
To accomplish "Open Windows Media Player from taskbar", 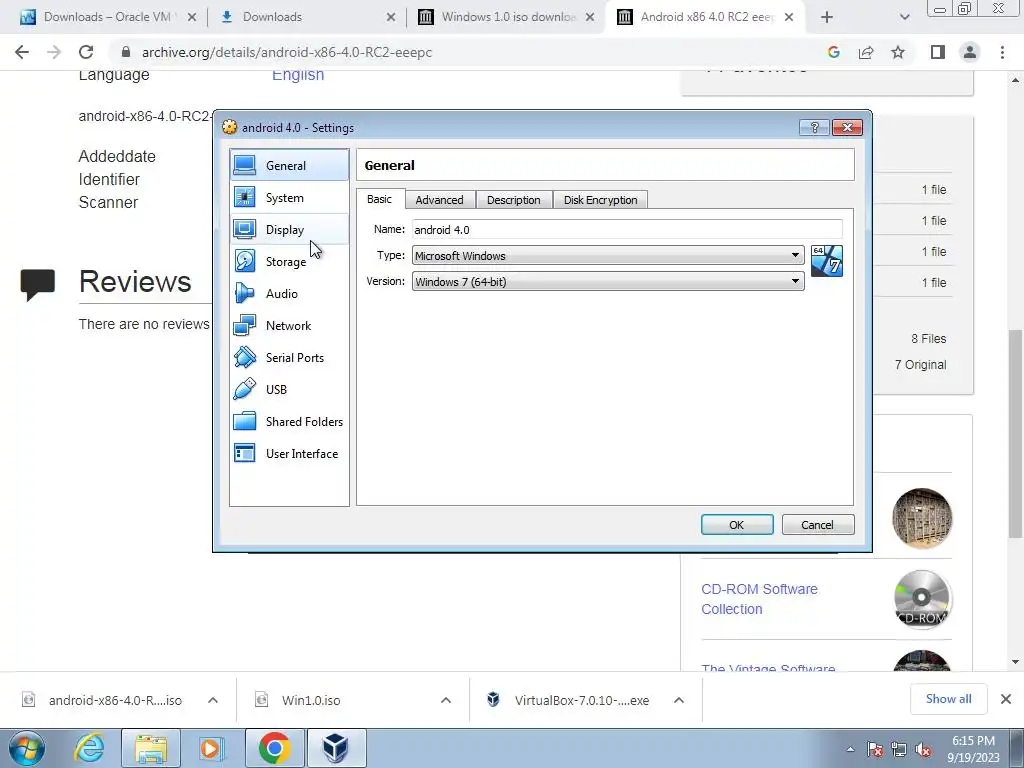I will click(x=212, y=748).
